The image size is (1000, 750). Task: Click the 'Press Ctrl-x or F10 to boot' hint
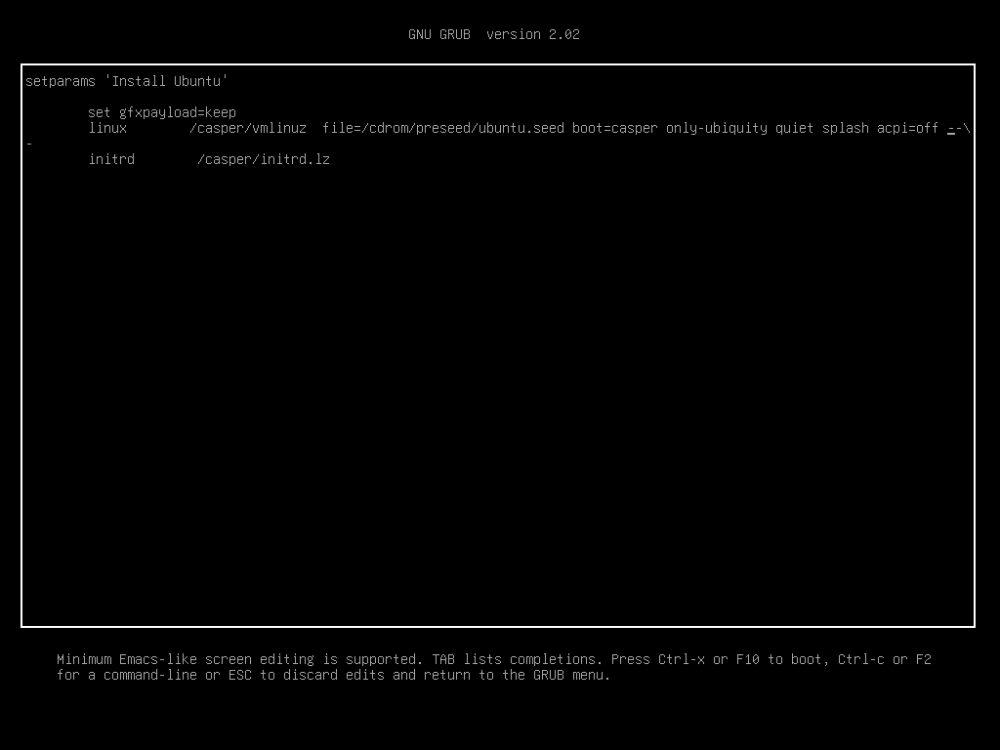[x=717, y=659]
